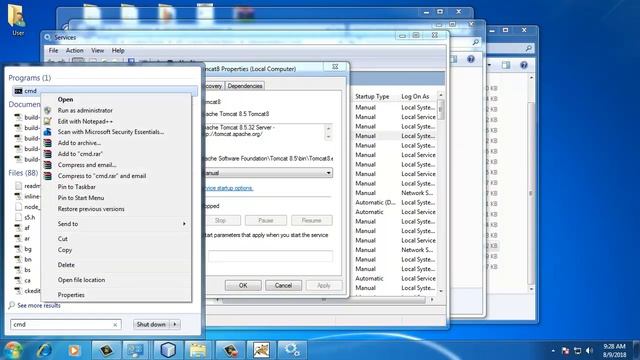This screenshot has width=640, height=360.
Task: Choose Open in the context menu
Action: pyautogui.click(x=65, y=99)
